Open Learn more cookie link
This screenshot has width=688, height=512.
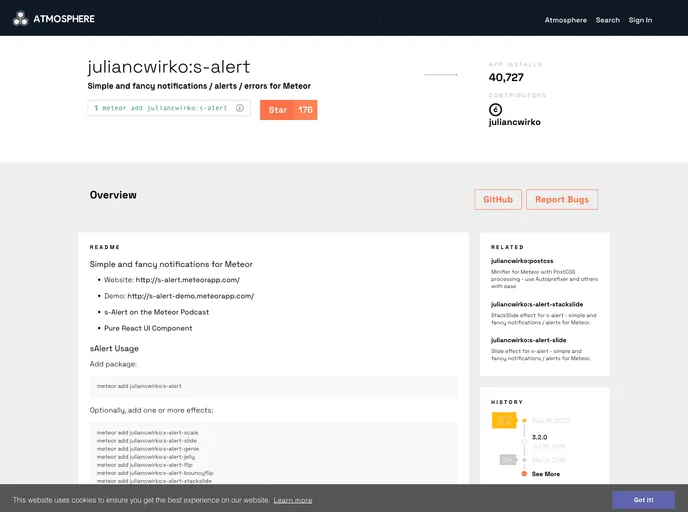(x=293, y=500)
